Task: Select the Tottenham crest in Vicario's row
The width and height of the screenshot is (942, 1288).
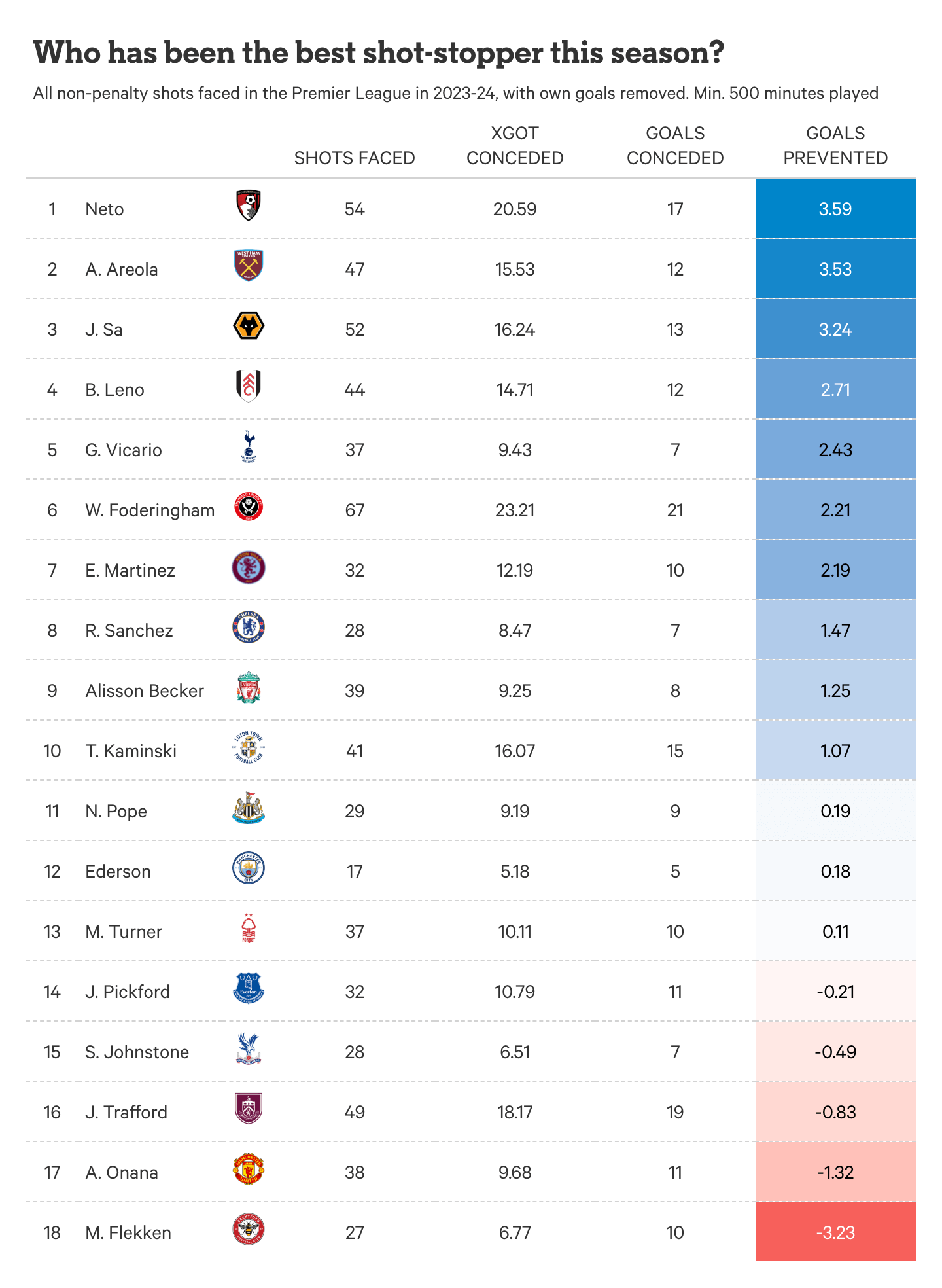Action: (x=249, y=446)
